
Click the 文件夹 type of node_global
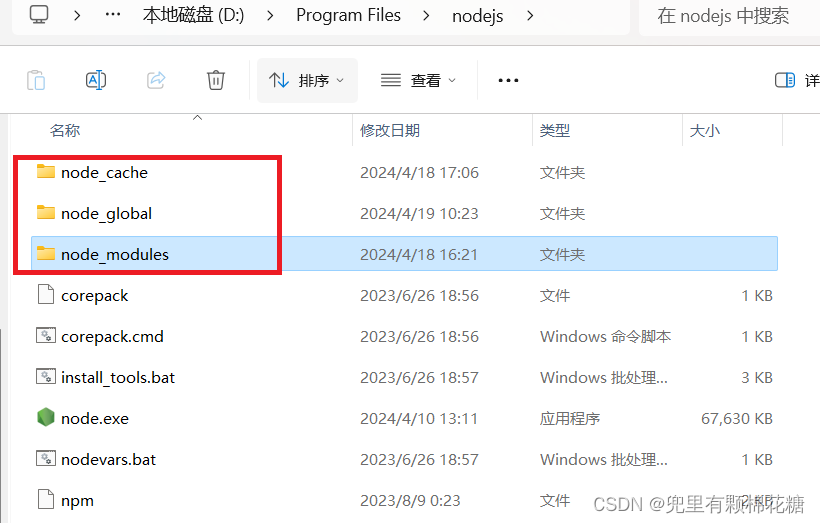(x=562, y=213)
